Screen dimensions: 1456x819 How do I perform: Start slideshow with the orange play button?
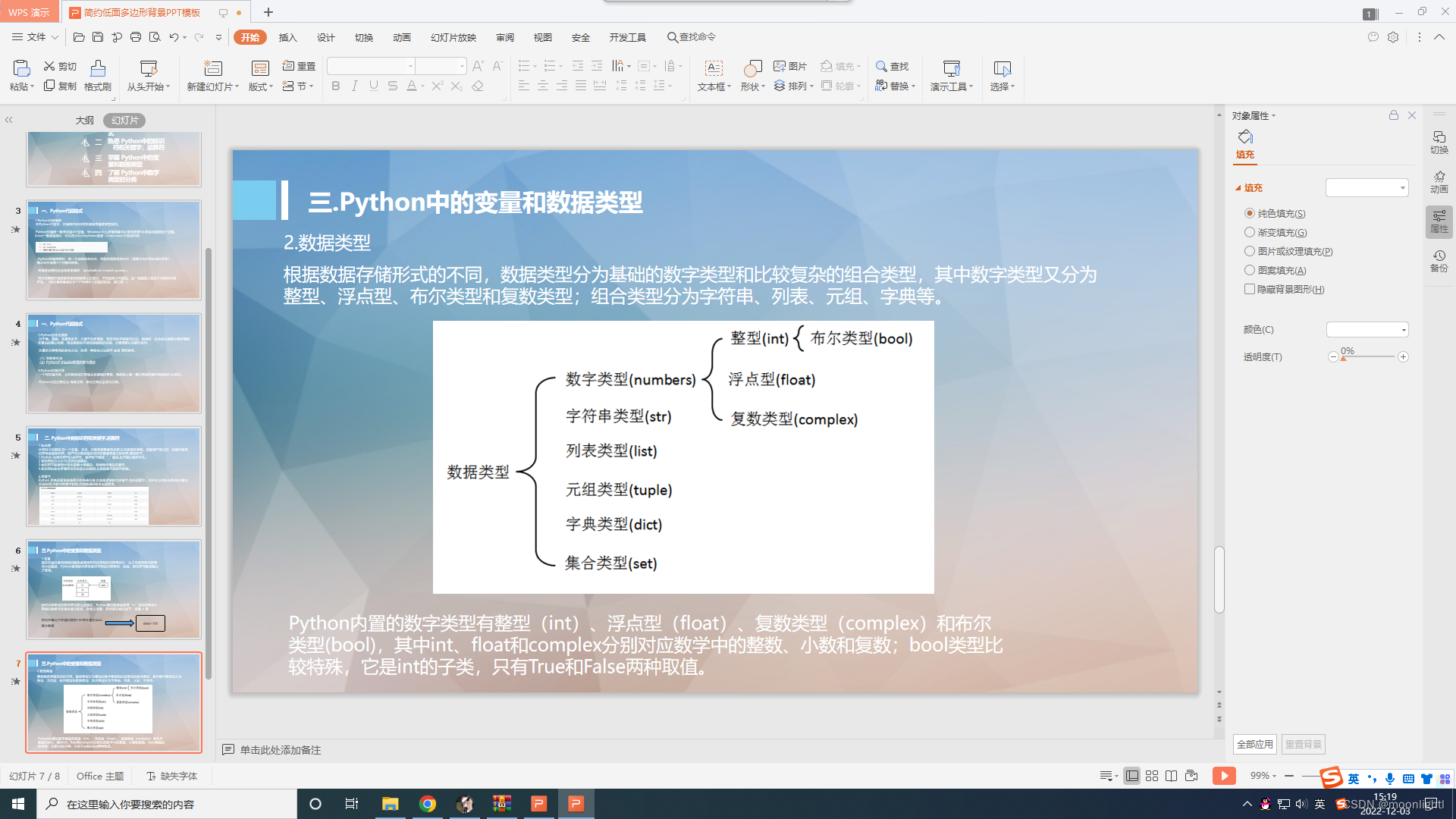pyautogui.click(x=1223, y=776)
